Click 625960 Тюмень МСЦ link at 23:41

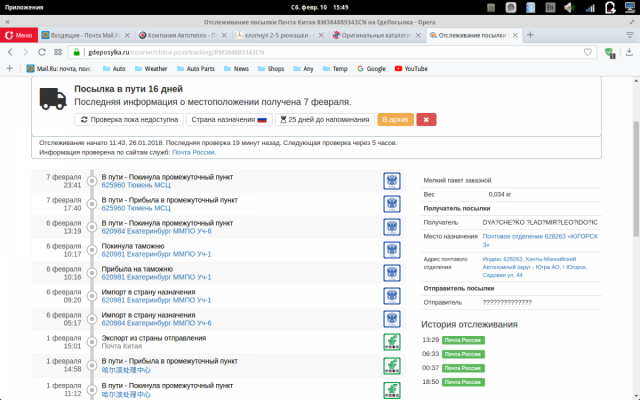[x=136, y=185]
